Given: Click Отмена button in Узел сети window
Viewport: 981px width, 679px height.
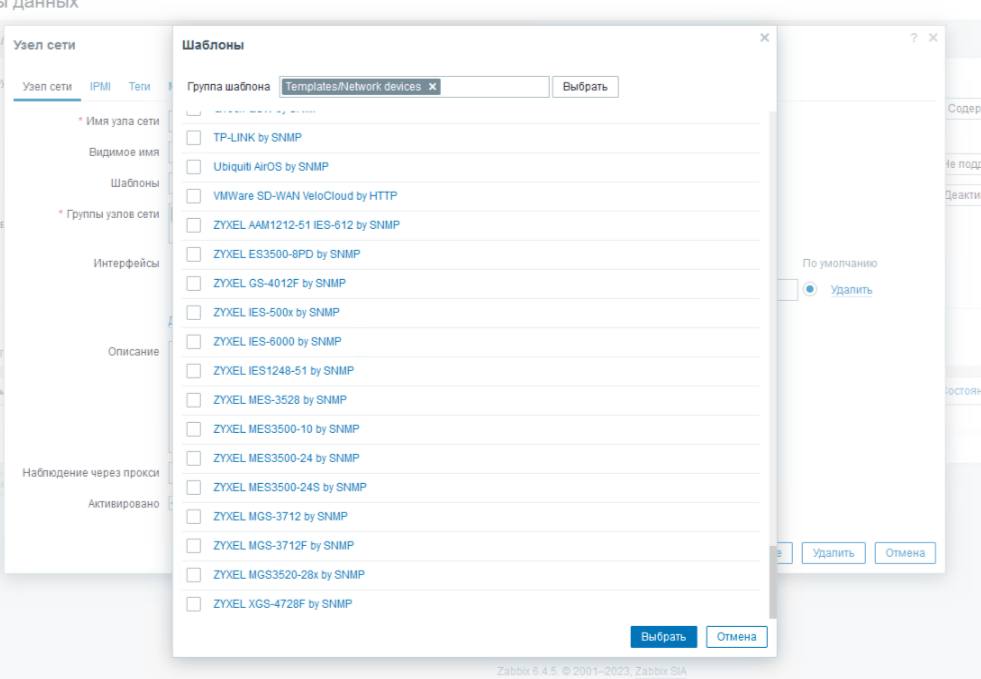Looking at the screenshot, I should 905,553.
